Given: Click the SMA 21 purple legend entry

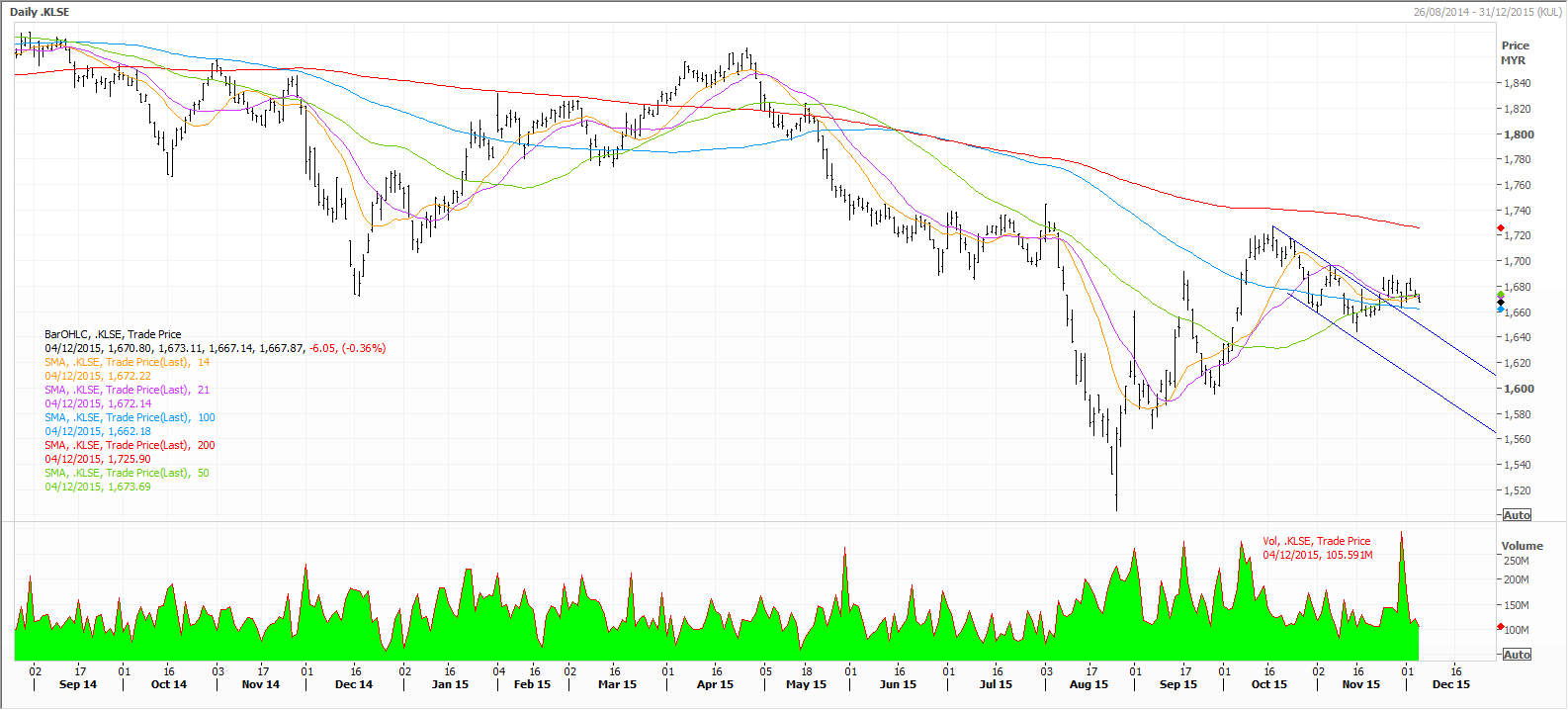Looking at the screenshot, I should tap(127, 390).
